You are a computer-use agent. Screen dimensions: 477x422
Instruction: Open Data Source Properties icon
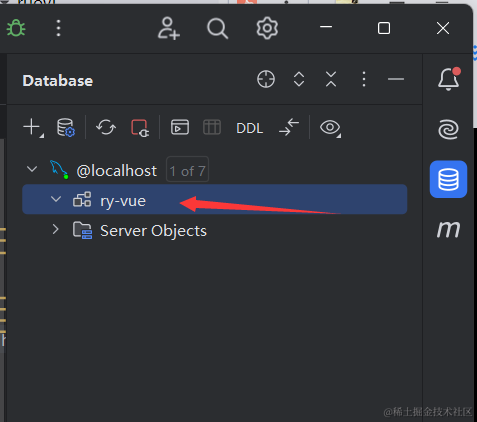66,127
